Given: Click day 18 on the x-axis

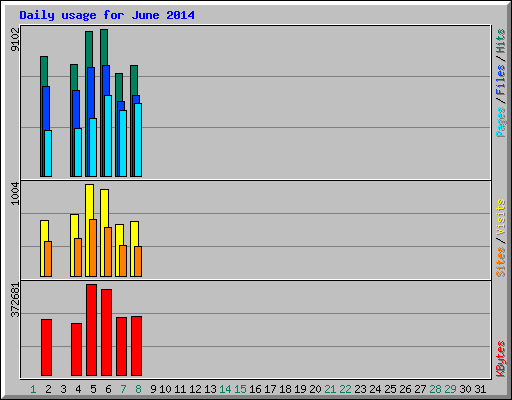Looking at the screenshot, I should pos(285,389).
